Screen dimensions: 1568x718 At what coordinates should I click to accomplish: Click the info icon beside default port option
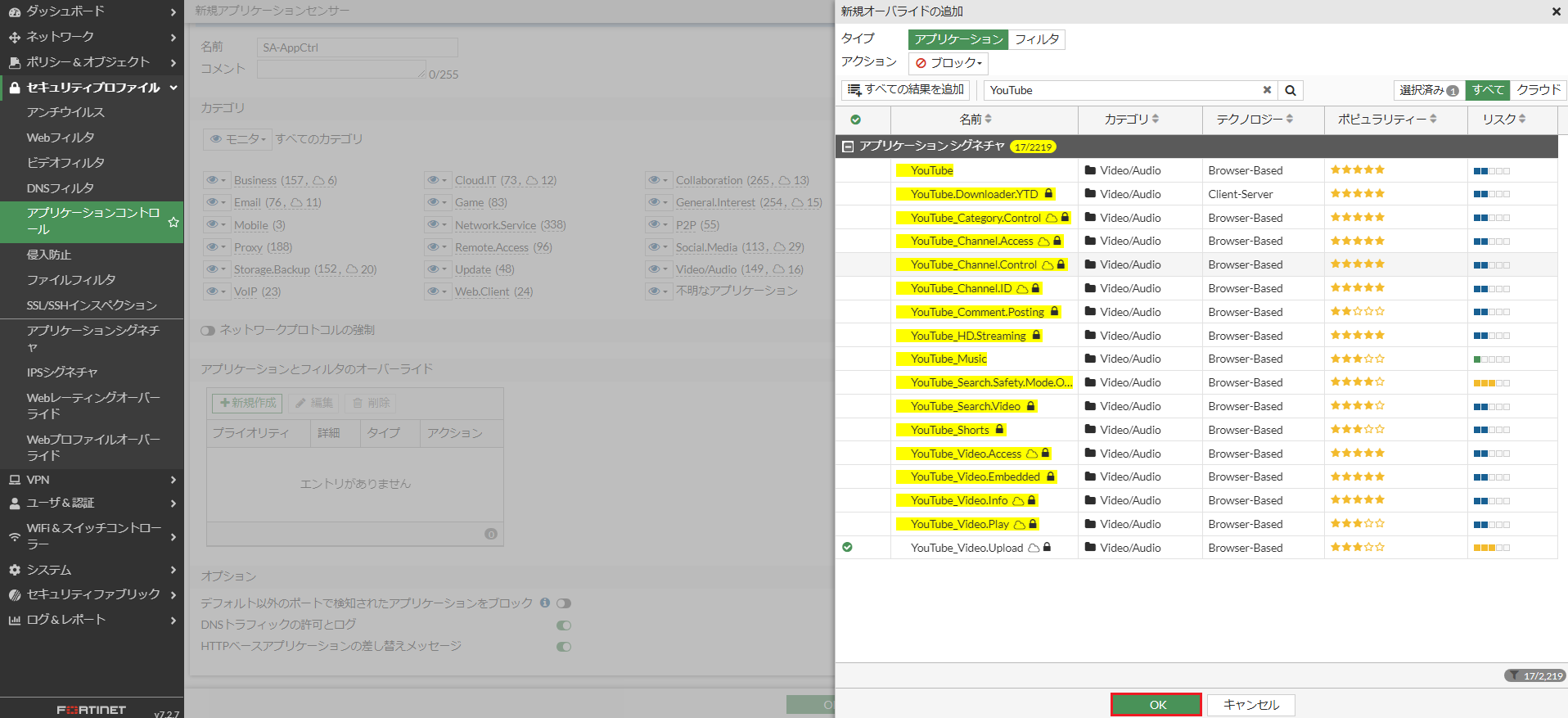[x=544, y=603]
